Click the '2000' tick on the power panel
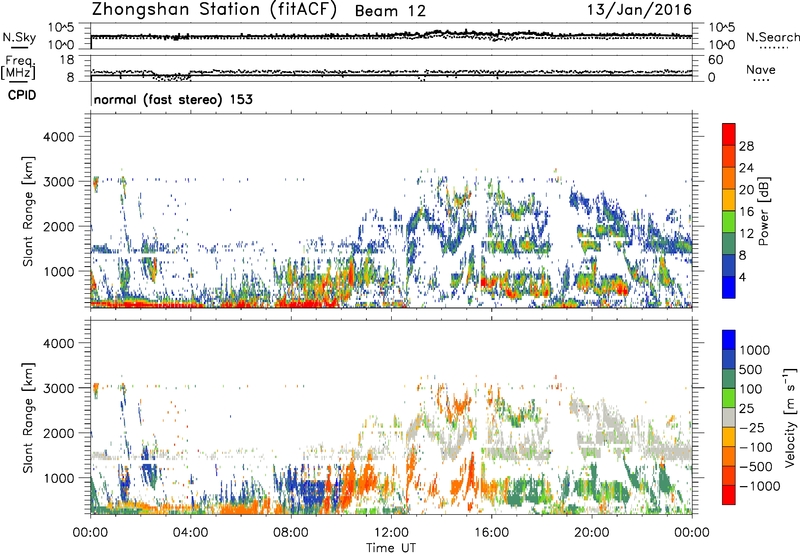Viewport: 800px width, 554px height. [x=58, y=226]
